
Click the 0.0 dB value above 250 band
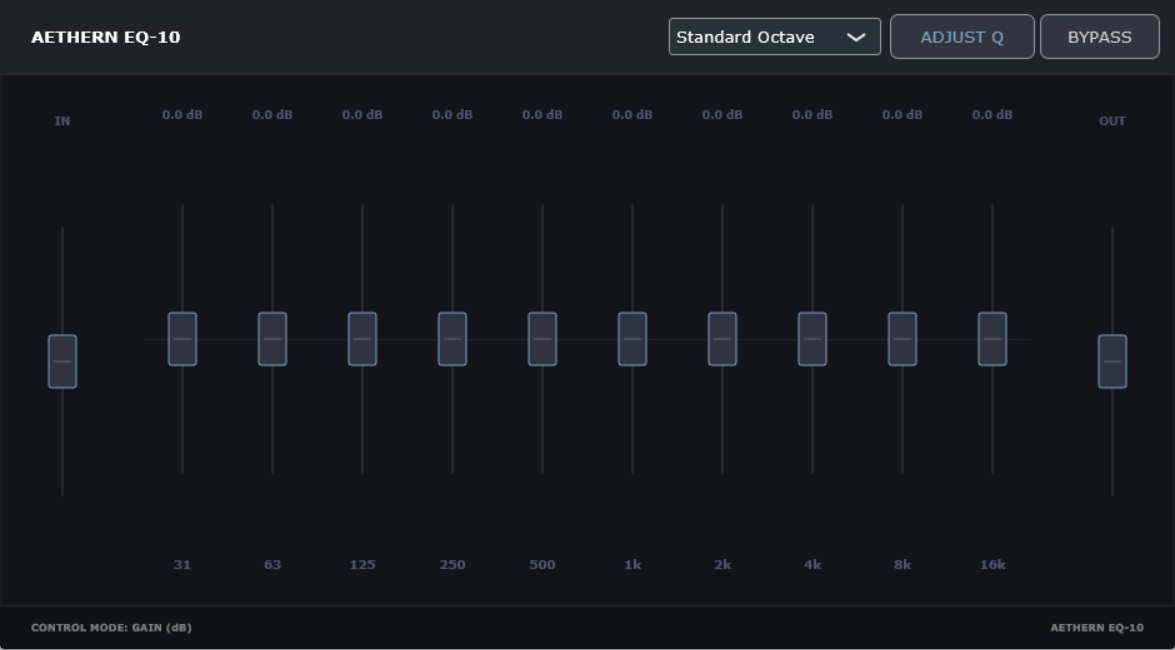click(x=452, y=115)
